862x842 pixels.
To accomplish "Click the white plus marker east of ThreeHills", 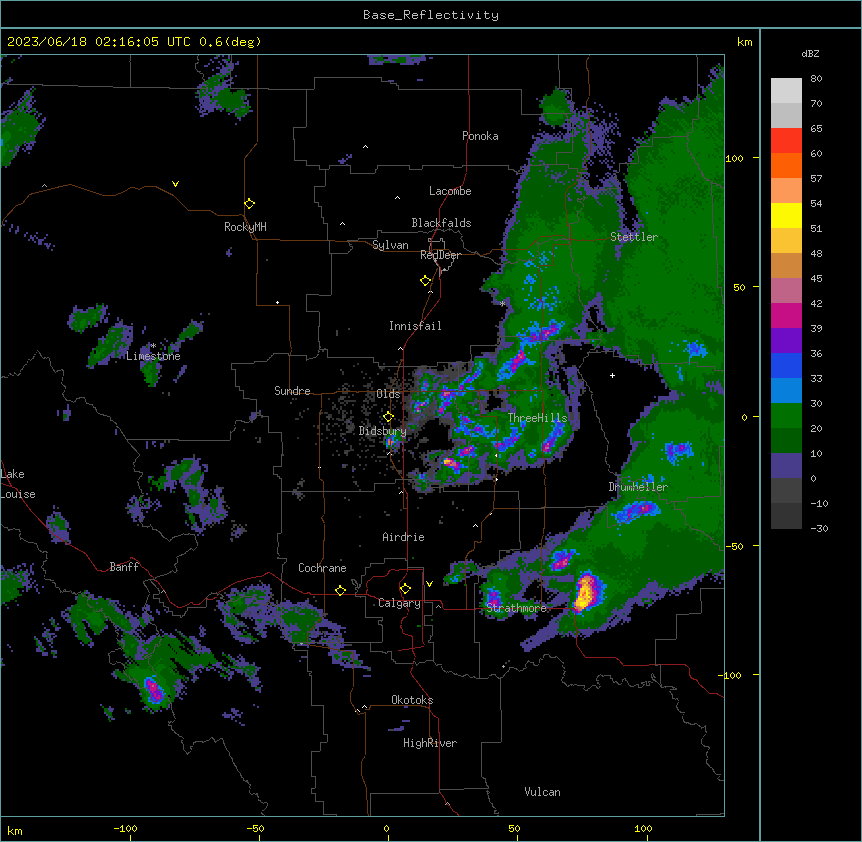I will pyautogui.click(x=612, y=375).
